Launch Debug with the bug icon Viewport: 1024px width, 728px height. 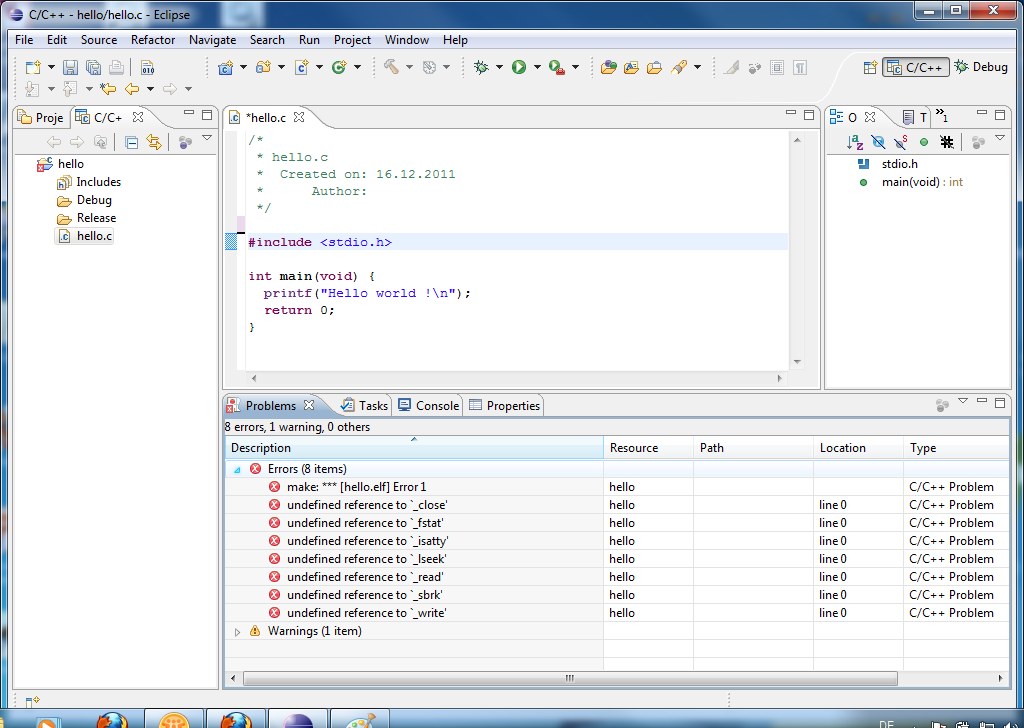click(481, 68)
